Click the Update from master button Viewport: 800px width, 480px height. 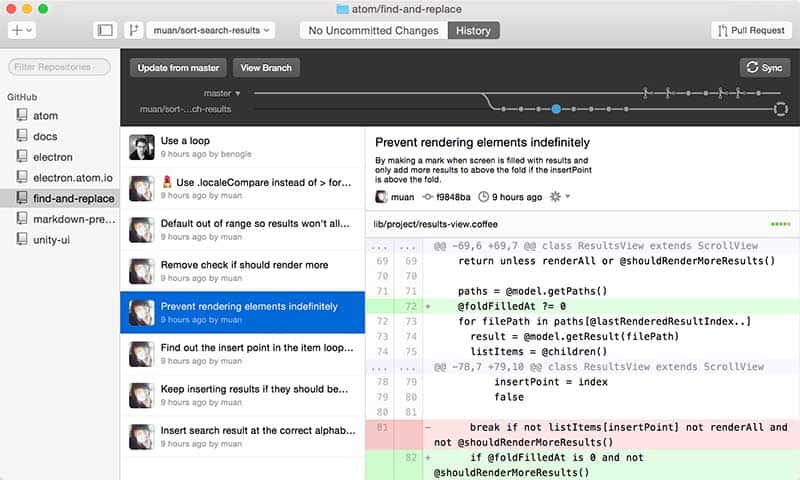178,67
